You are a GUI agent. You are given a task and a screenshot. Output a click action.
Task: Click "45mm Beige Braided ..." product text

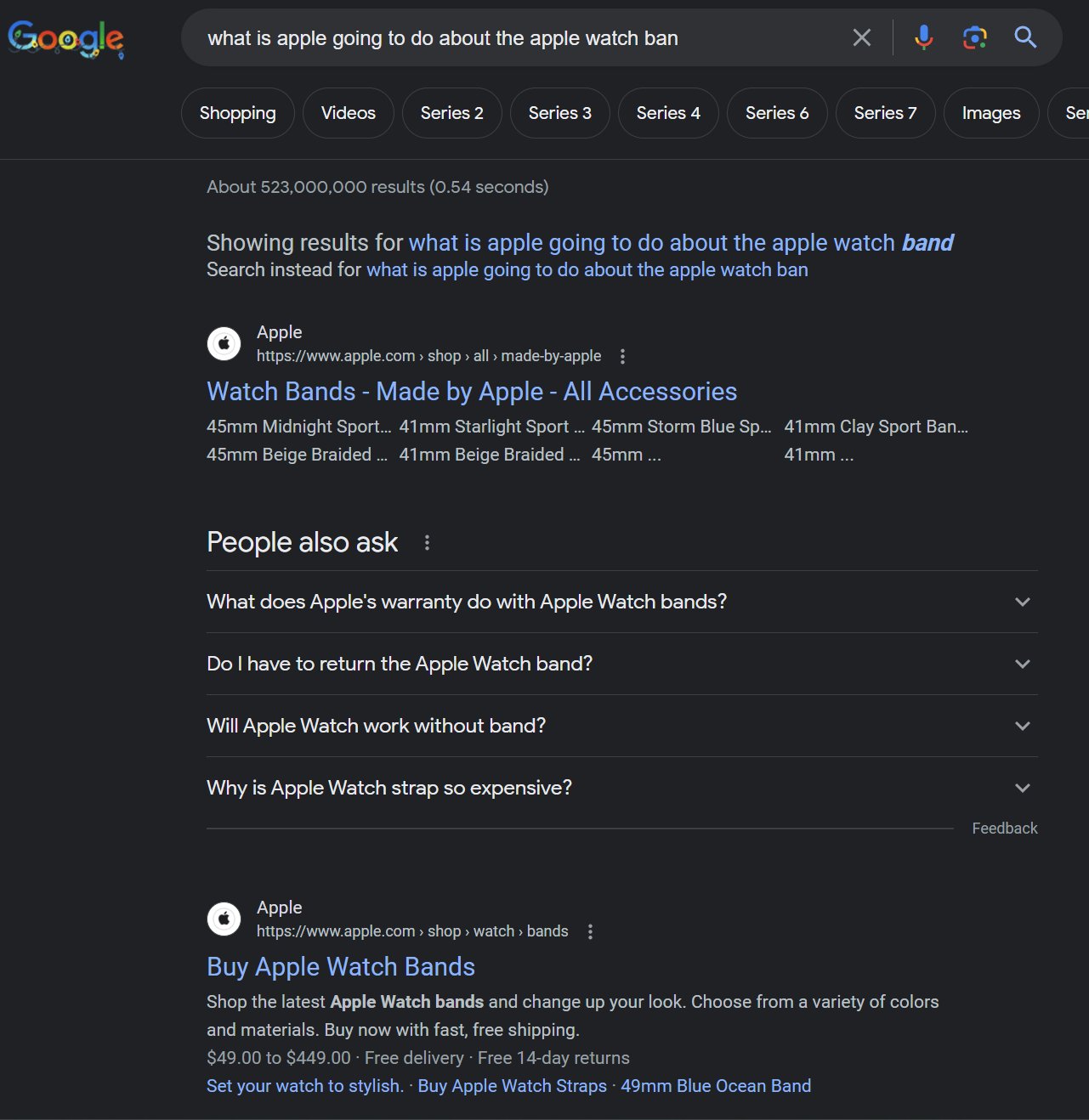pos(297,455)
